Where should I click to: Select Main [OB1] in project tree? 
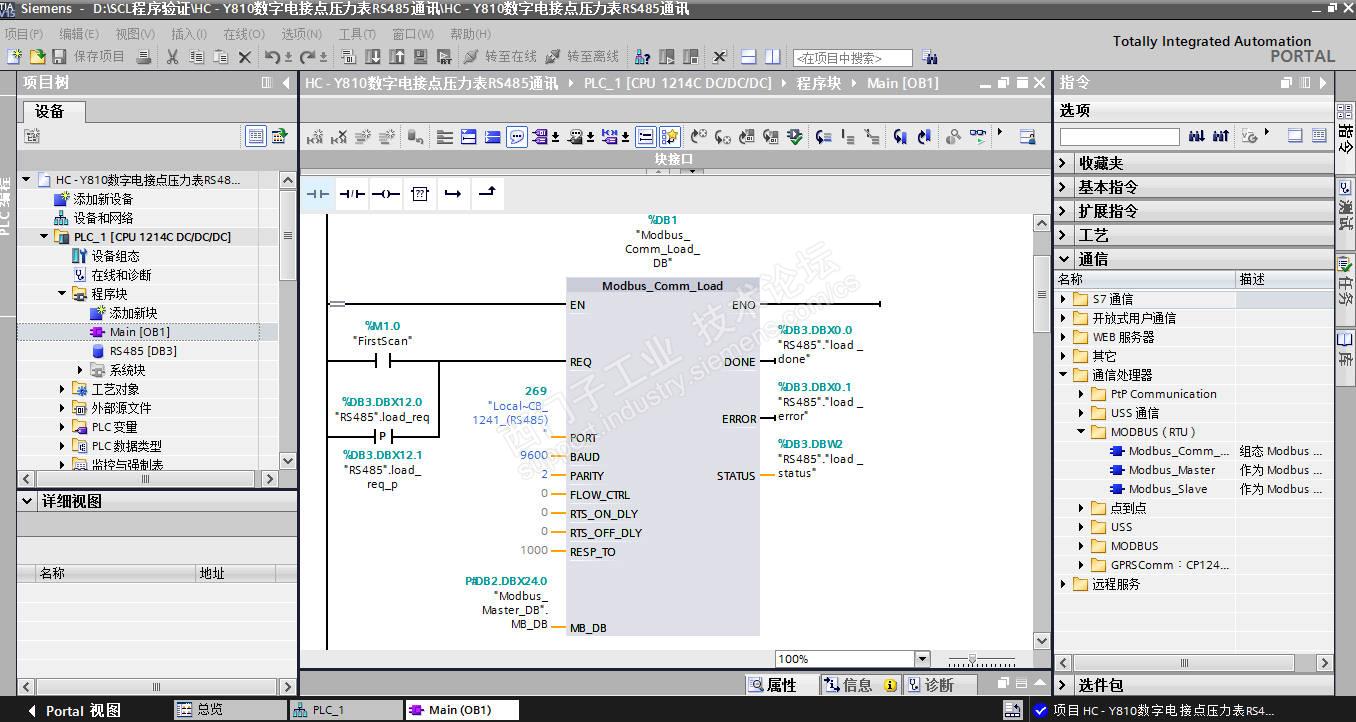tap(139, 332)
